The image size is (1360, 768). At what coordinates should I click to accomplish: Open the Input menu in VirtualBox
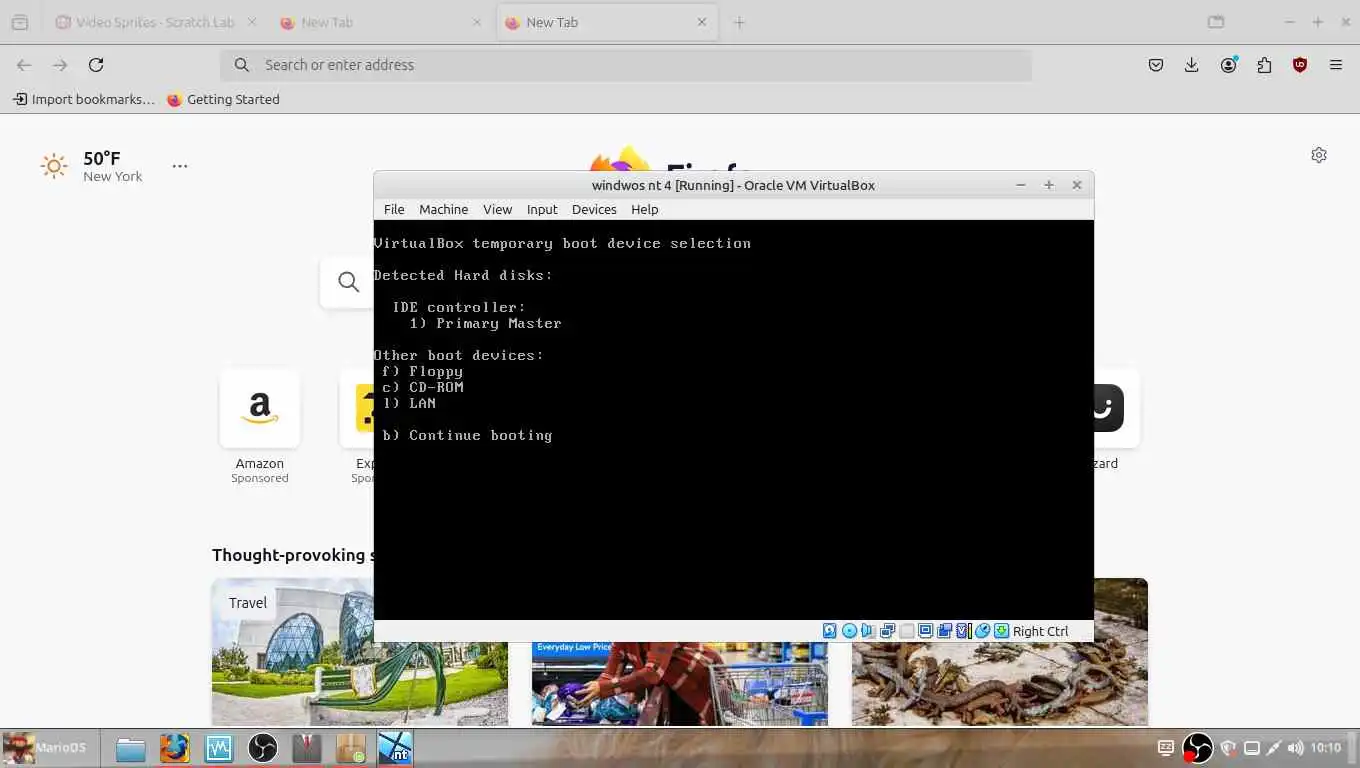pos(542,209)
